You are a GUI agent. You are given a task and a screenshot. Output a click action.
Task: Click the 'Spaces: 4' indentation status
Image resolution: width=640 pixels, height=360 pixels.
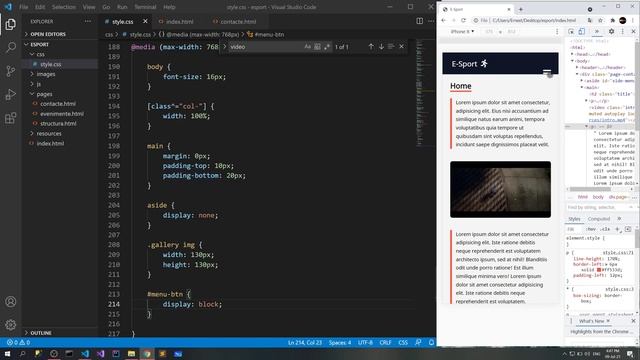click(x=340, y=342)
